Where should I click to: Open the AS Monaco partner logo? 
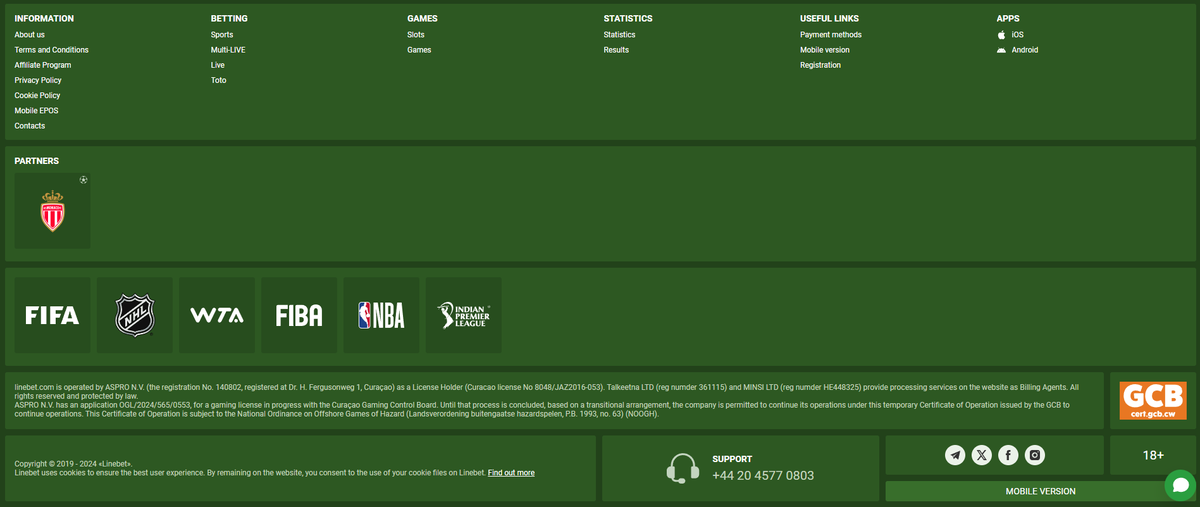tap(52, 211)
